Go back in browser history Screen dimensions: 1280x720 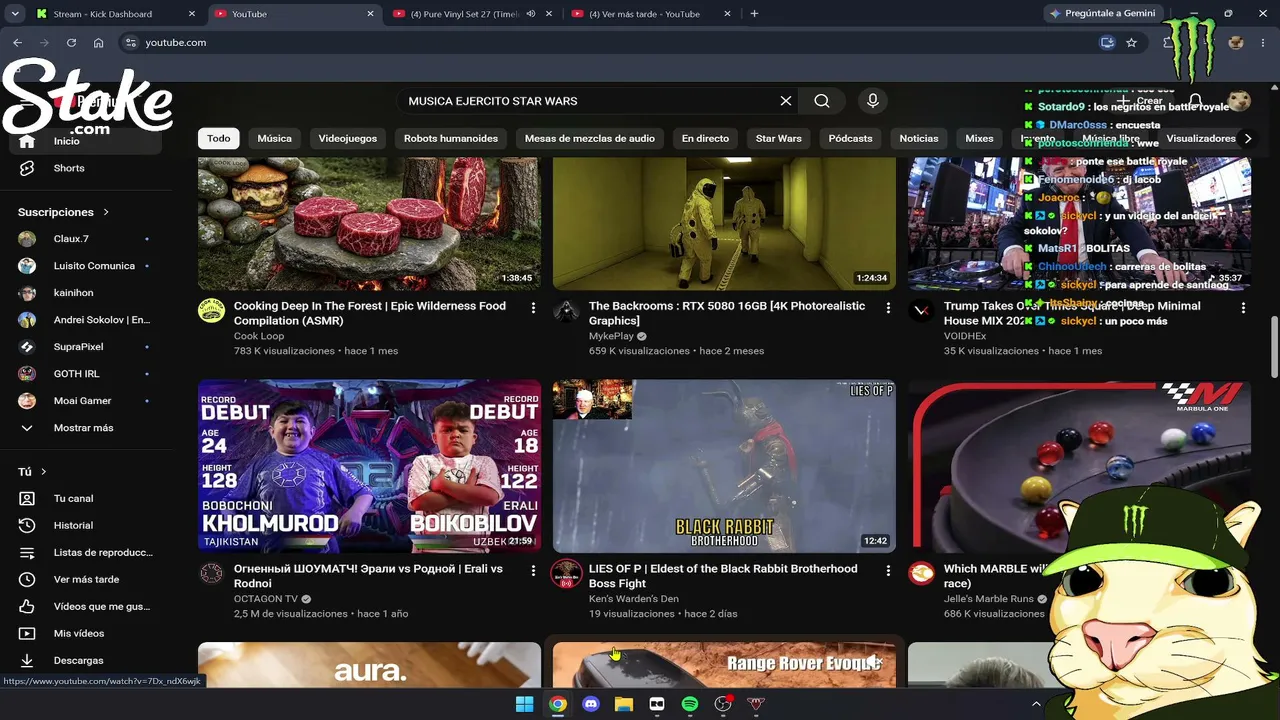(17, 43)
